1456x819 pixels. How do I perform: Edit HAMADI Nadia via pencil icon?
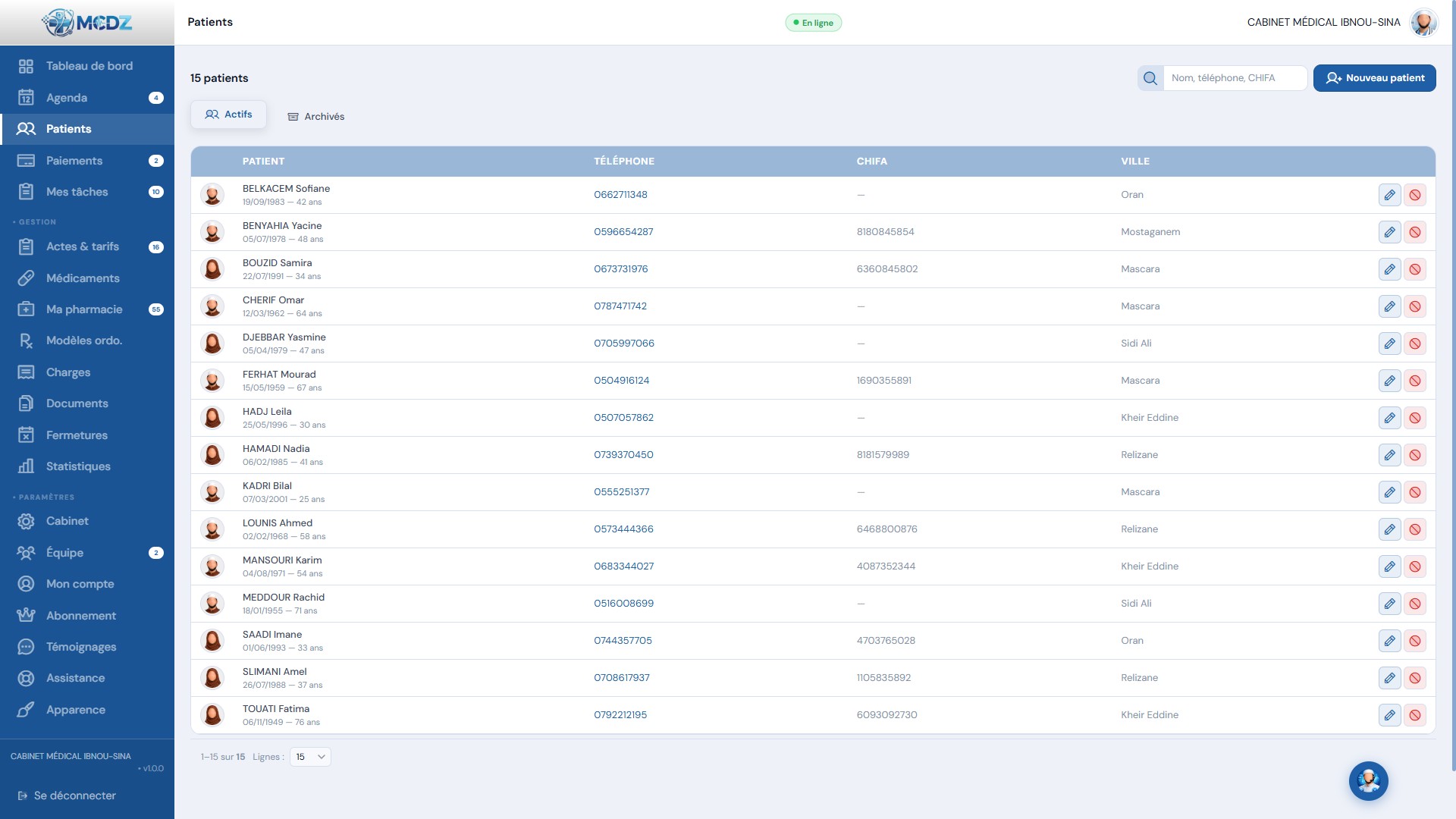1389,455
